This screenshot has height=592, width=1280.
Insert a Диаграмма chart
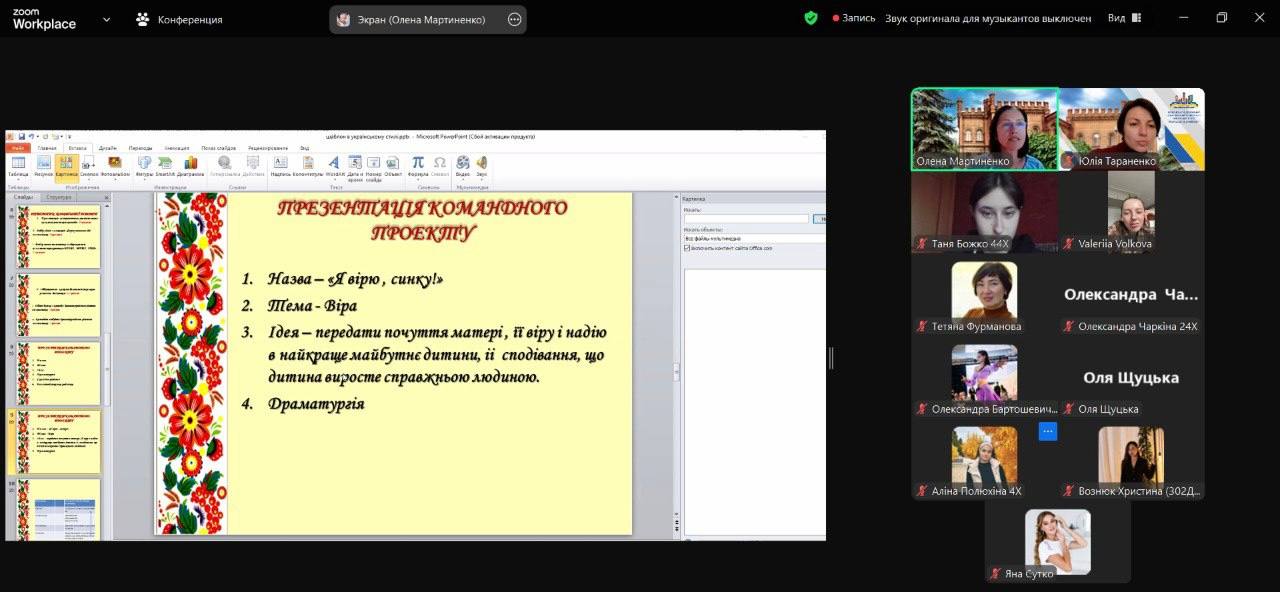point(190,165)
